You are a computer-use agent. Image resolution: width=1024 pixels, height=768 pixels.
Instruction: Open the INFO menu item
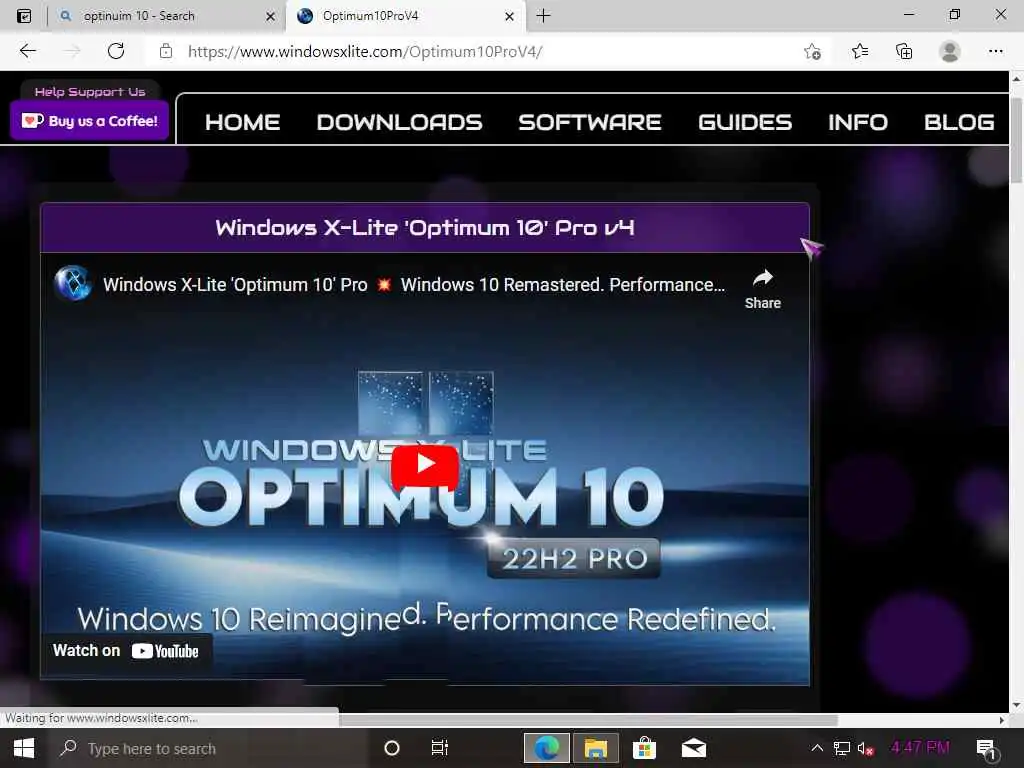(x=857, y=122)
